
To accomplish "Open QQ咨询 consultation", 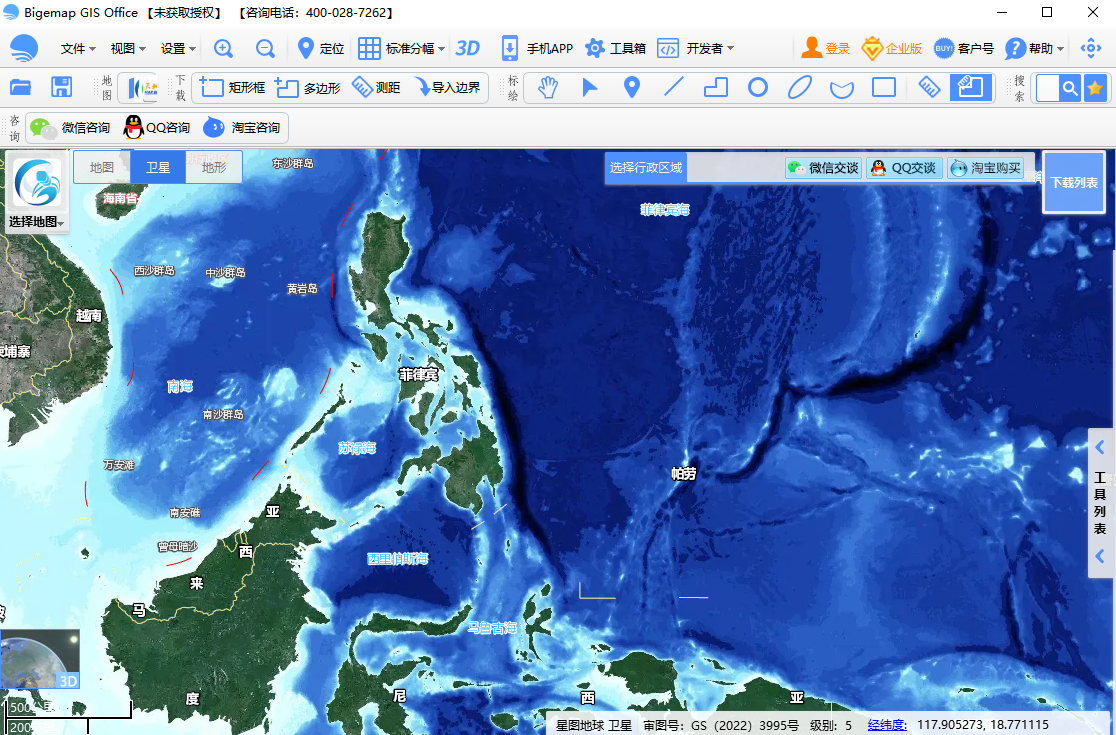I will click(156, 127).
